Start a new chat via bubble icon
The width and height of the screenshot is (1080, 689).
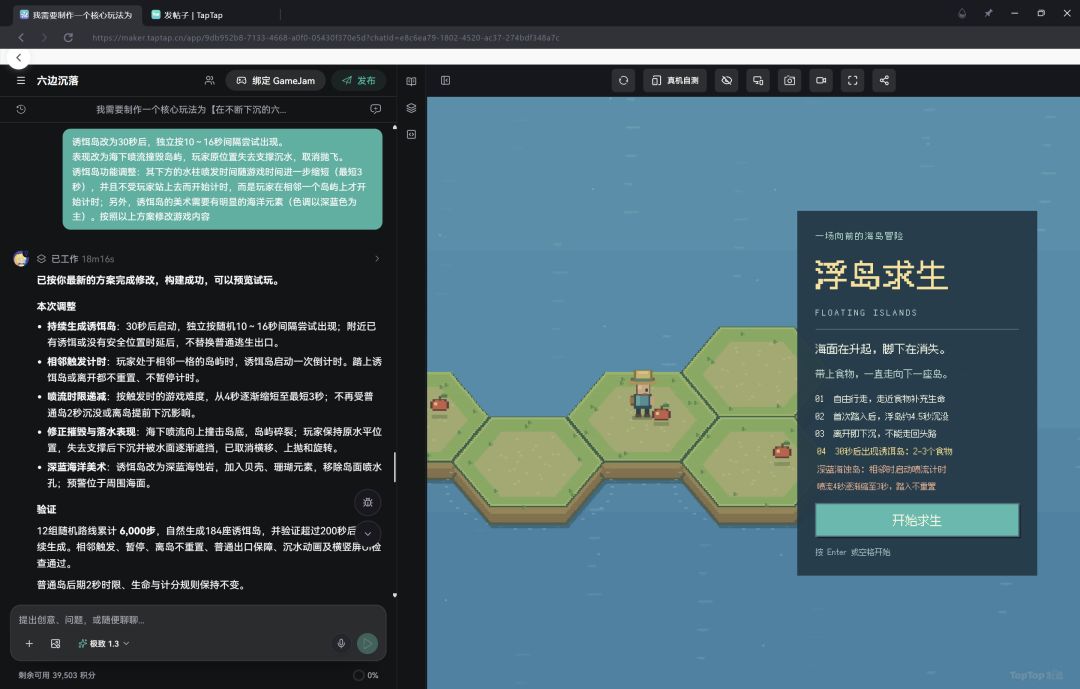(x=375, y=109)
